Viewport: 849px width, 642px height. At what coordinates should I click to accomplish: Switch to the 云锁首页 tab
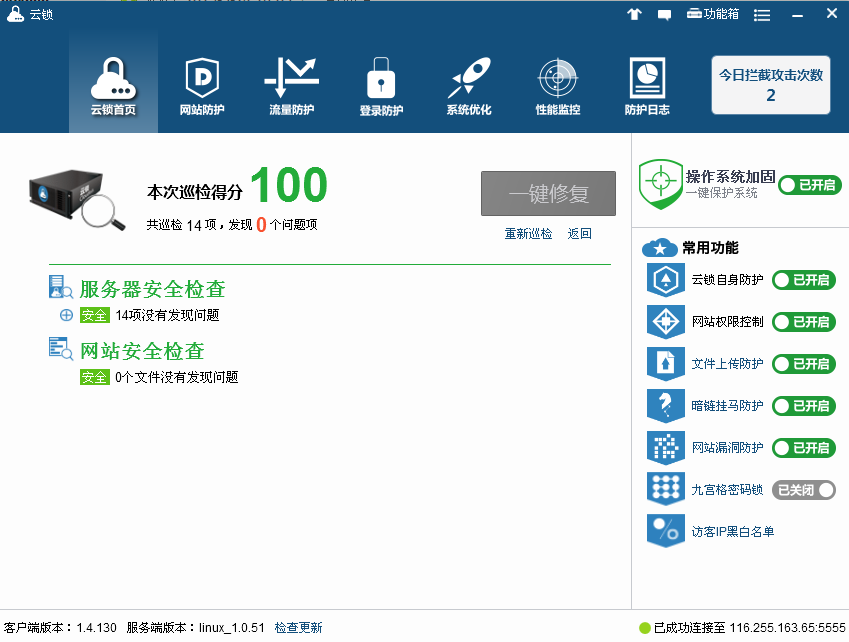113,85
